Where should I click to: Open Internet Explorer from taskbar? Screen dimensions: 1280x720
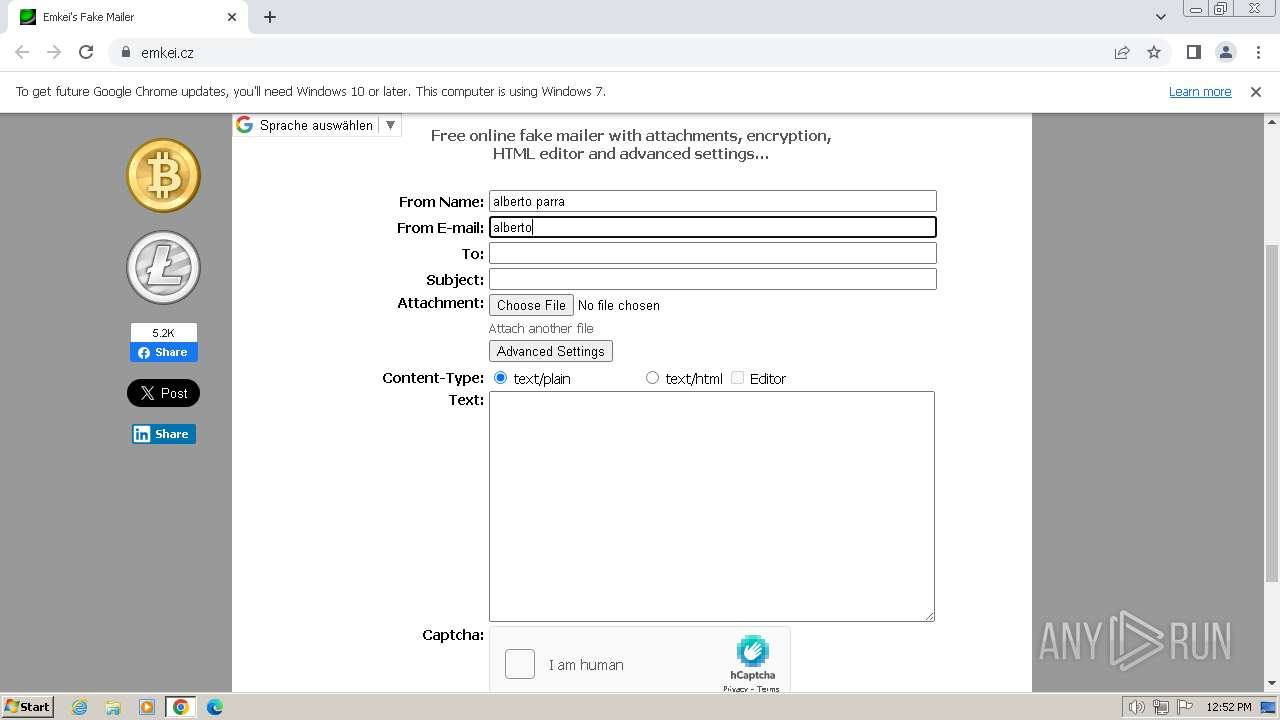coord(80,707)
